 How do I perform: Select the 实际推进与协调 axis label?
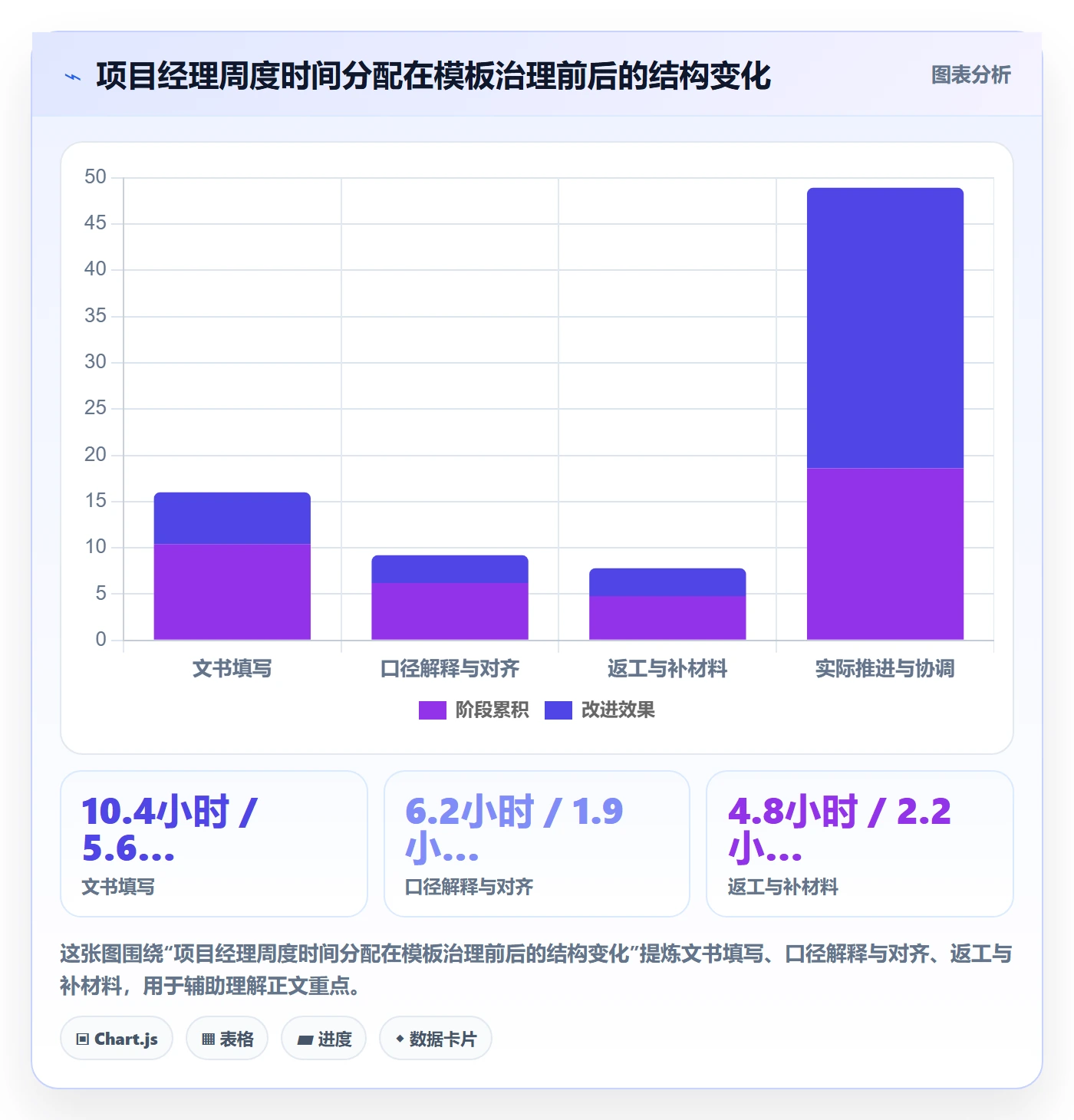pos(885,669)
